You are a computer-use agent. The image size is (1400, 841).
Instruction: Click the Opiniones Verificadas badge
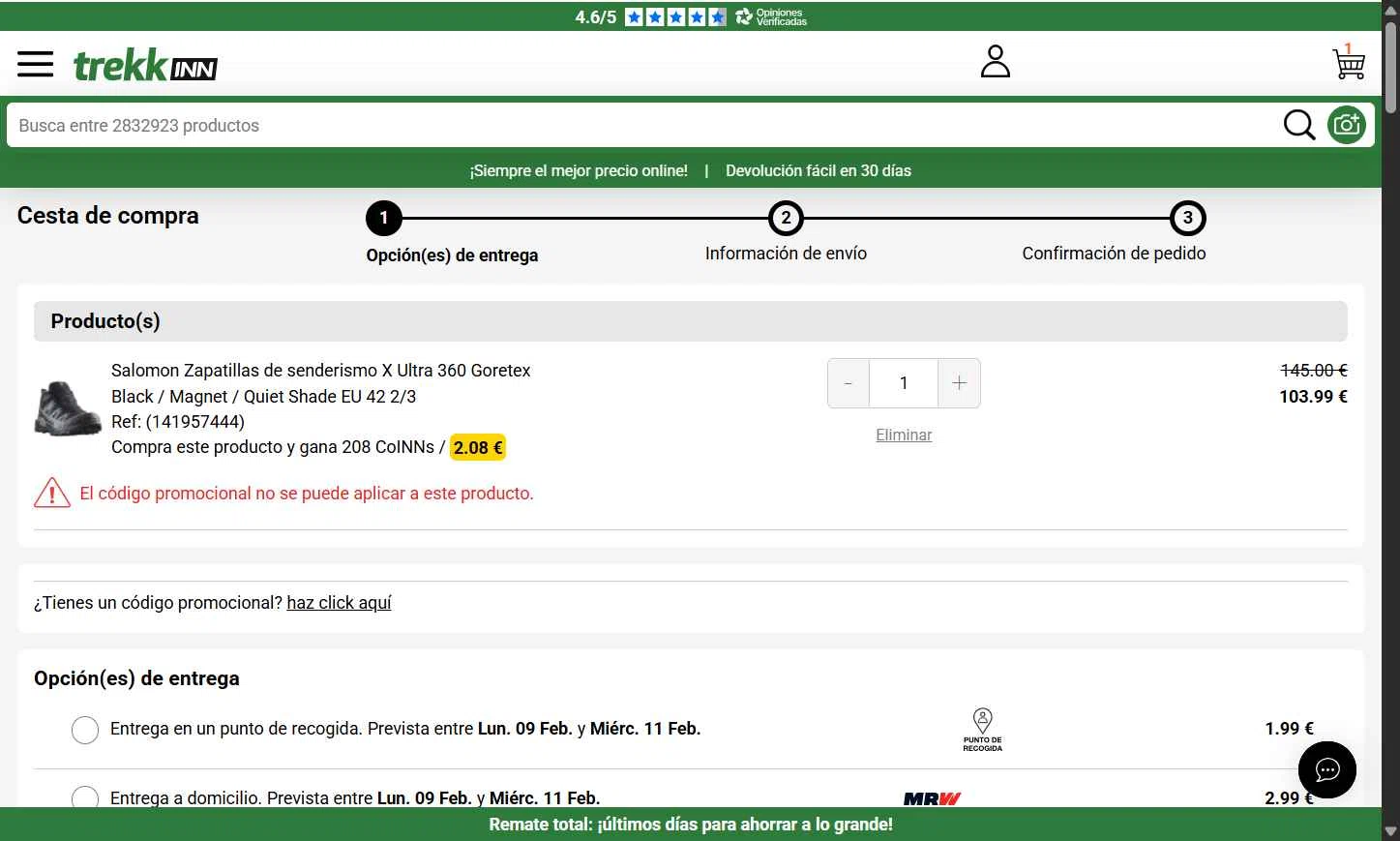click(771, 16)
